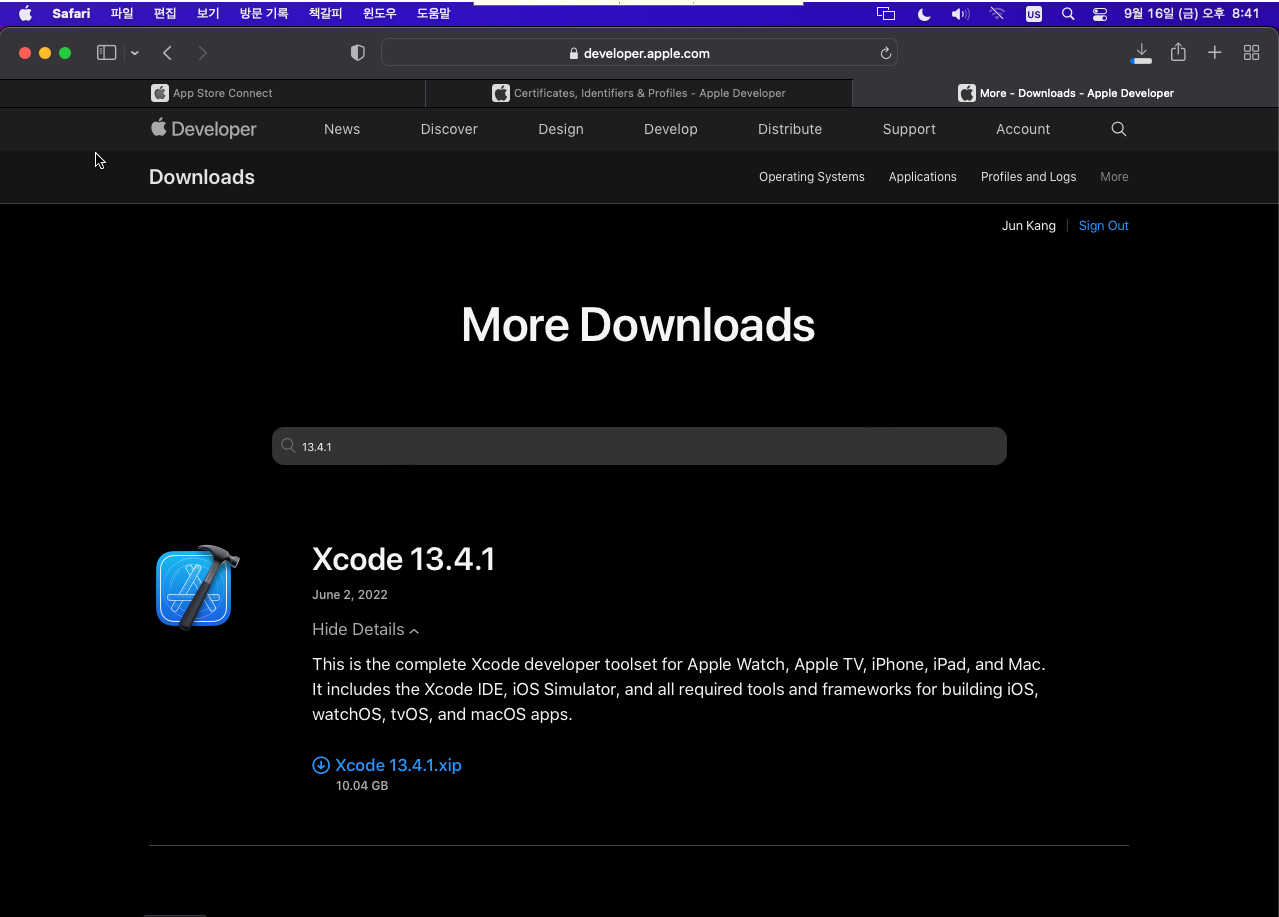The height and width of the screenshot is (917, 1279).
Task: Switch the US input source icon
Action: click(x=1033, y=14)
